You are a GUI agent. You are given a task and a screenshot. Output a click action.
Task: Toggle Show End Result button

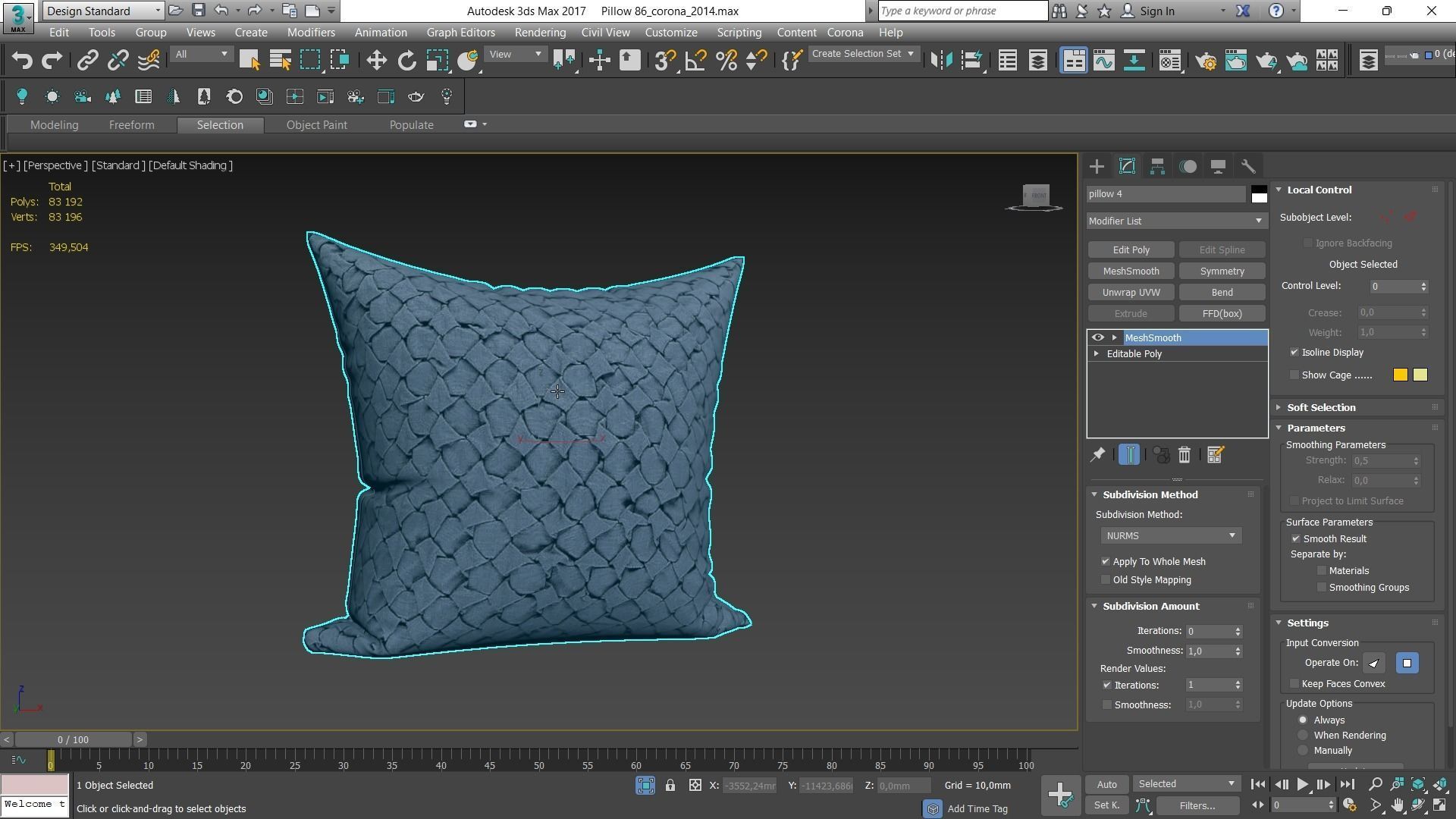[1128, 455]
